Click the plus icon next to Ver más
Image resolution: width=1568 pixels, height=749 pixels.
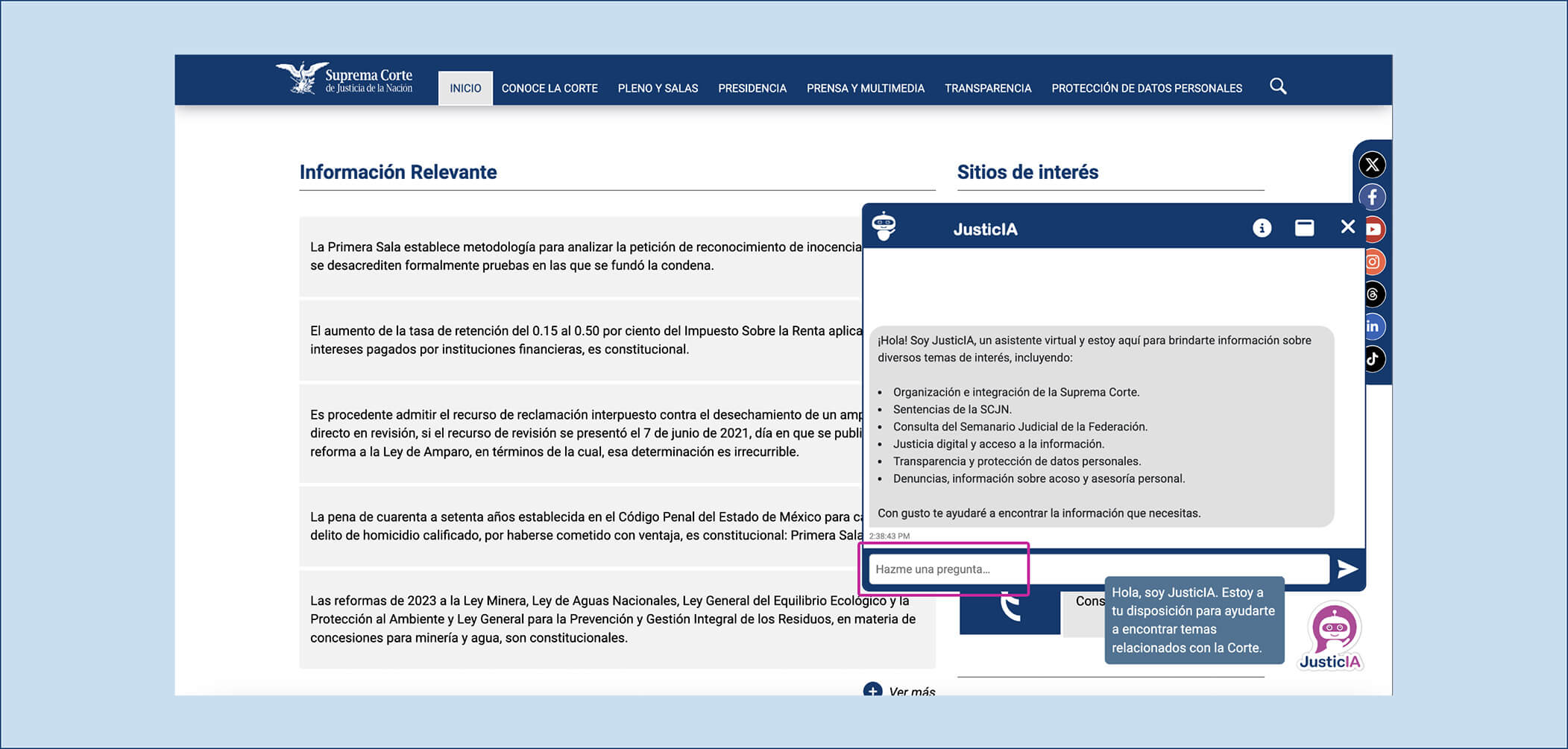pyautogui.click(x=872, y=689)
